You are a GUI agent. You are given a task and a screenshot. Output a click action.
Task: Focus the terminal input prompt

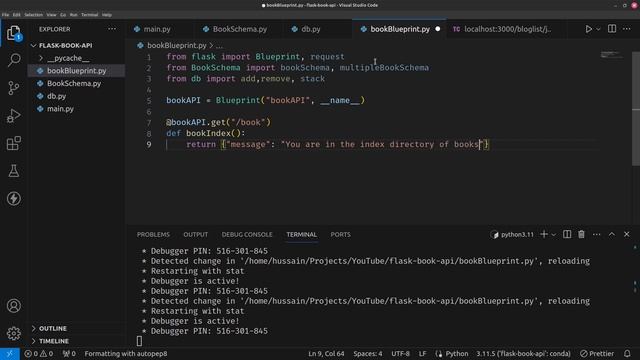(x=139, y=341)
